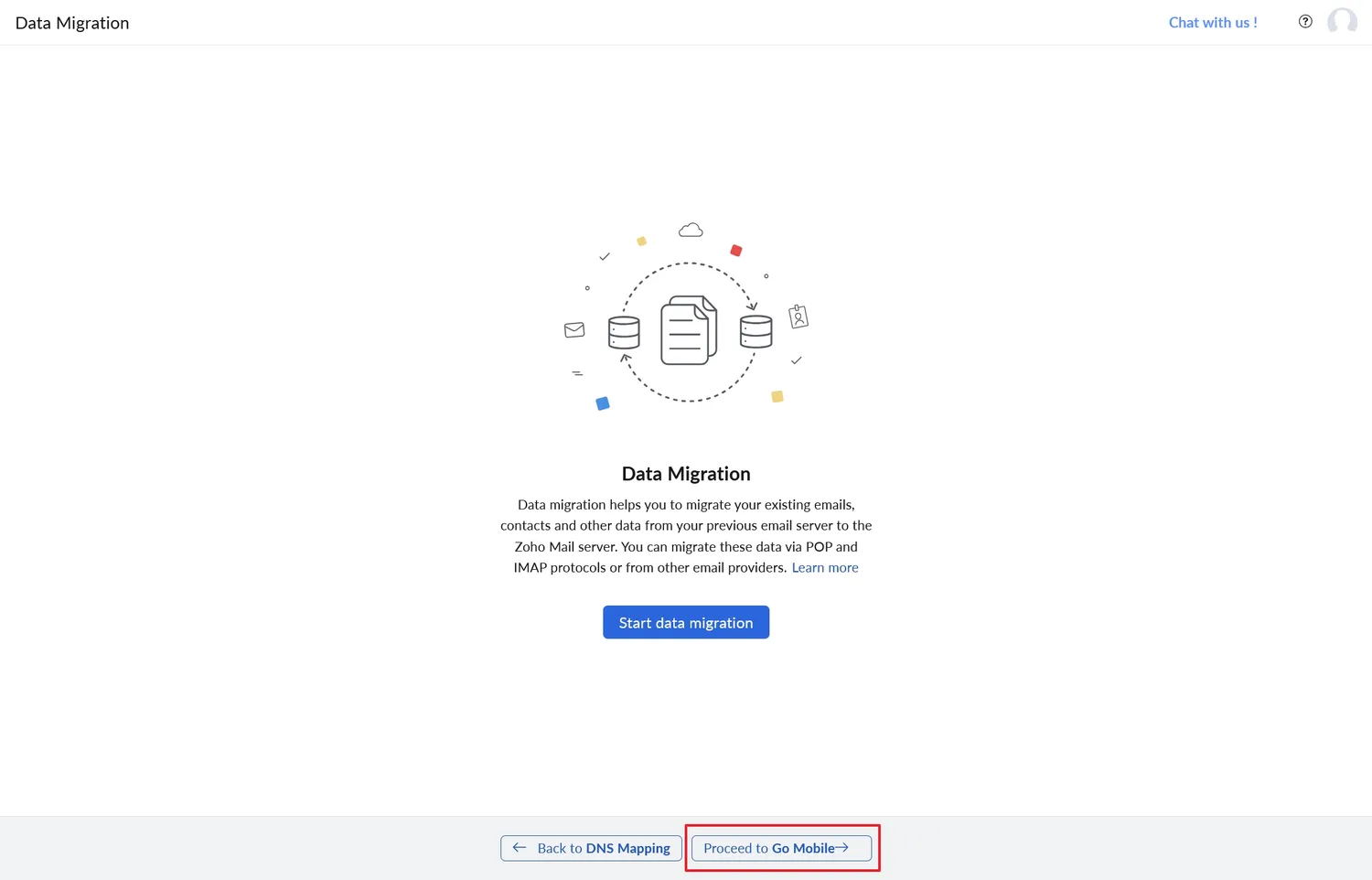Follow the 'Learn more' link
The width and height of the screenshot is (1372, 880).
pyautogui.click(x=824, y=568)
